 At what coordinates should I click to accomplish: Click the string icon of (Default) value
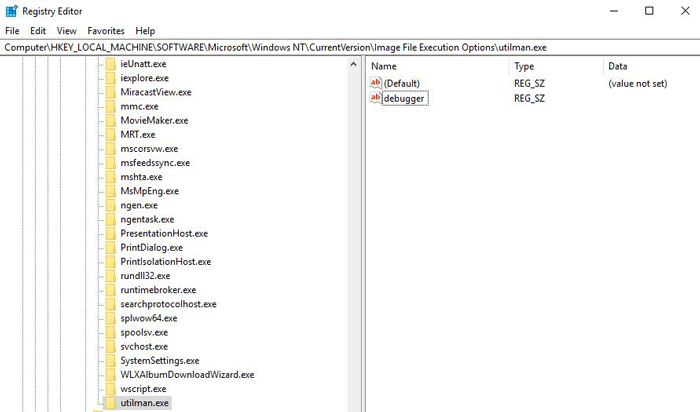pos(375,83)
